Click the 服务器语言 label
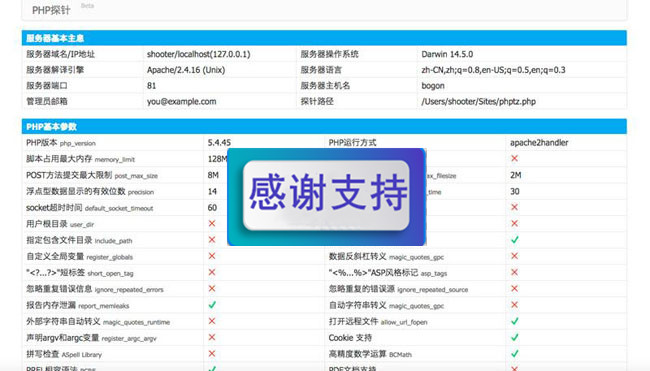Screen dimensions: 650x371 [x=321, y=70]
